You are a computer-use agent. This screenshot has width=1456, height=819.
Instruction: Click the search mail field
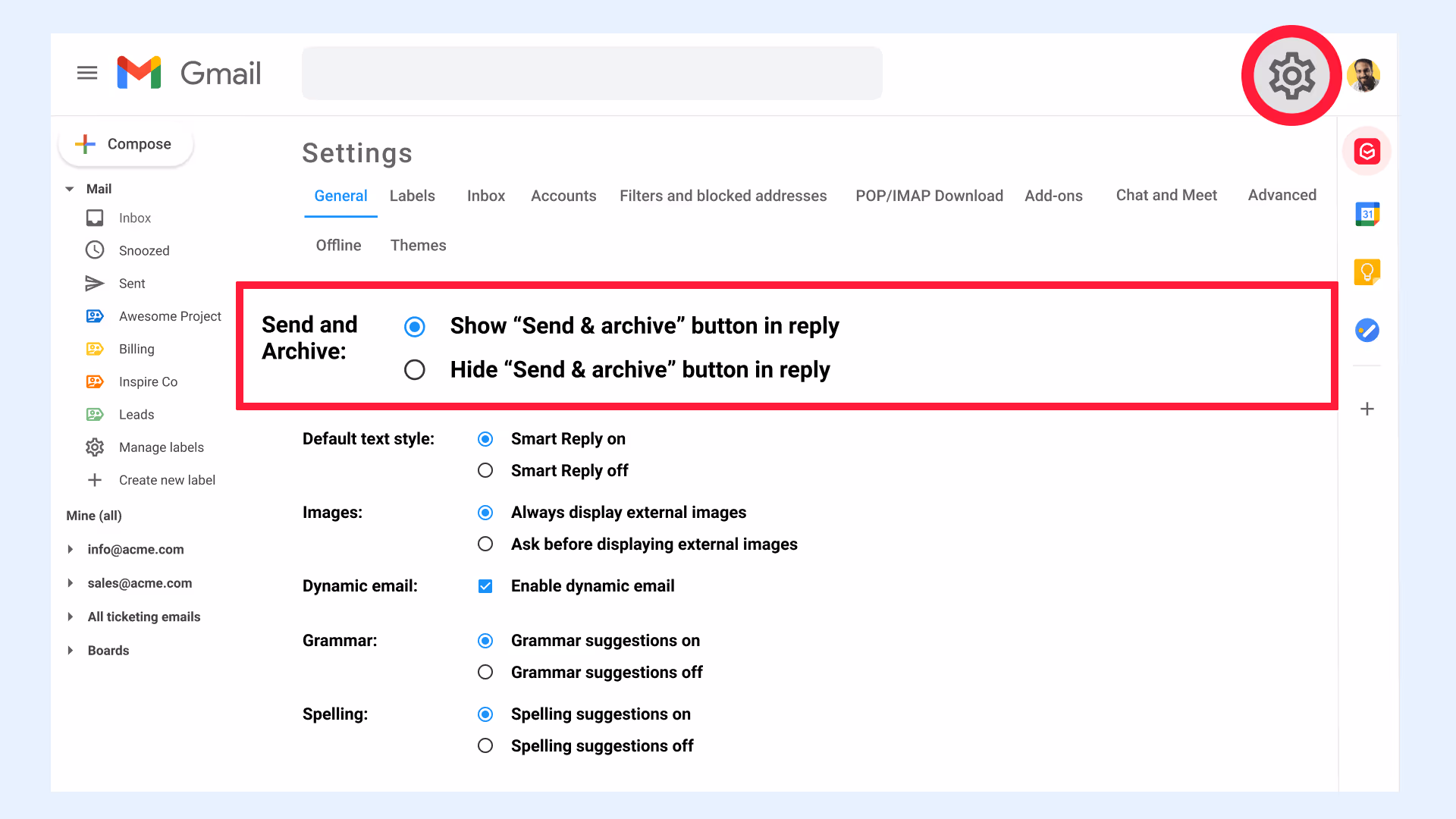591,74
